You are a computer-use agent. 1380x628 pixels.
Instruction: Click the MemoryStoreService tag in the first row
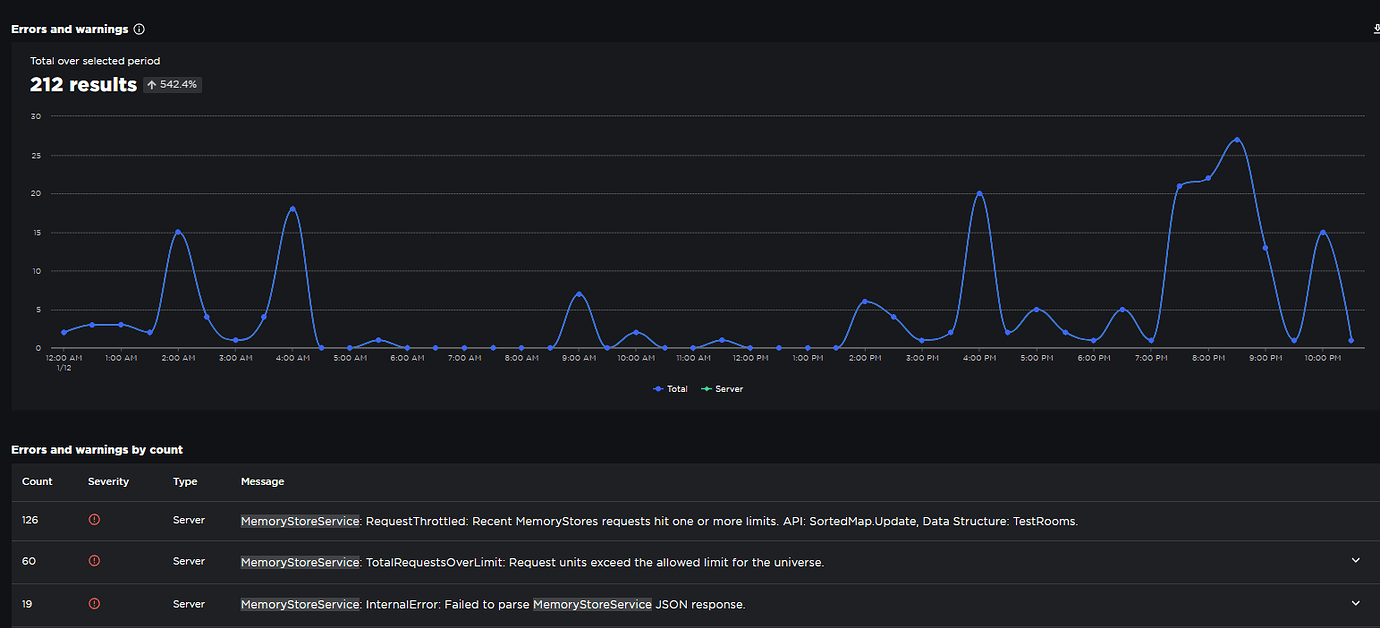(x=299, y=519)
